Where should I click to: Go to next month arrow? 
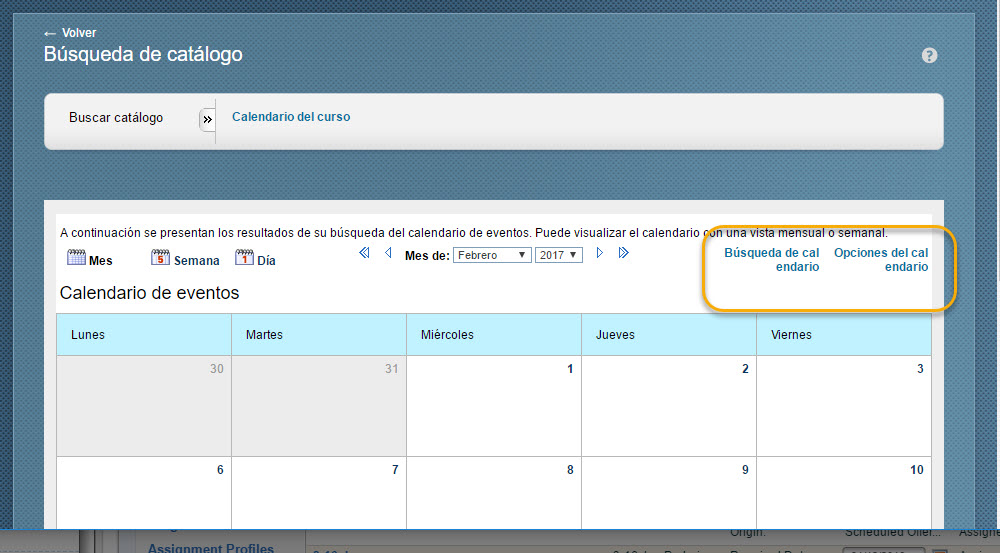[599, 253]
